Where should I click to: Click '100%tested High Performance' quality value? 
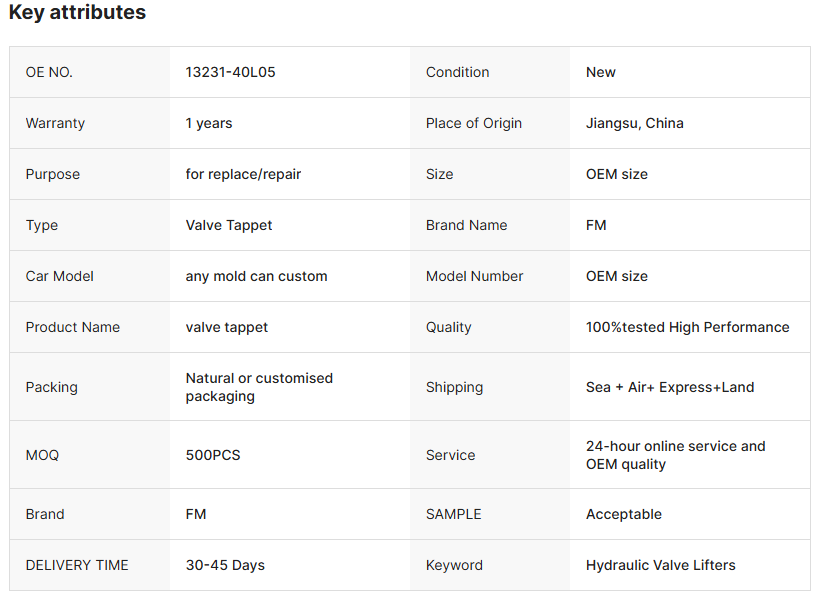pos(687,327)
